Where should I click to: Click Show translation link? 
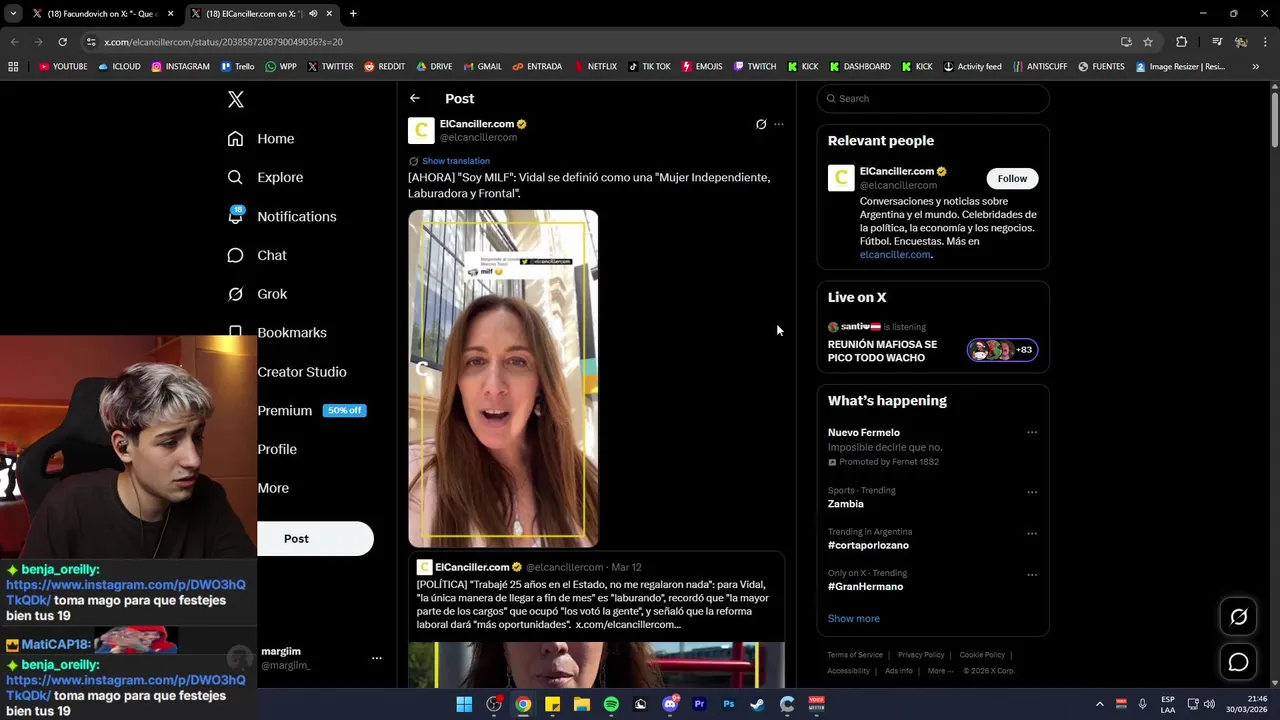click(x=455, y=161)
